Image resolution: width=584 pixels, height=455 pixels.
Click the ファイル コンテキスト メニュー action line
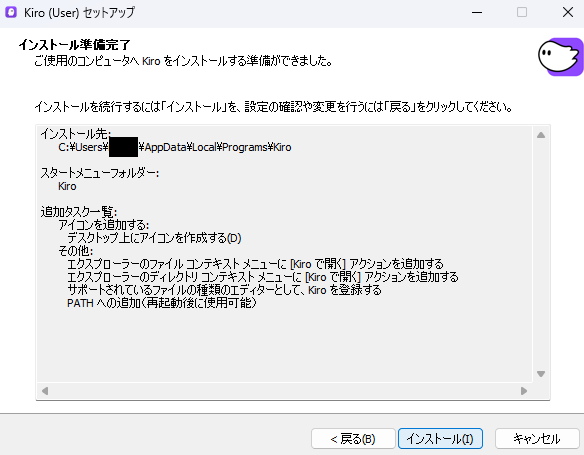pyautogui.click(x=255, y=264)
